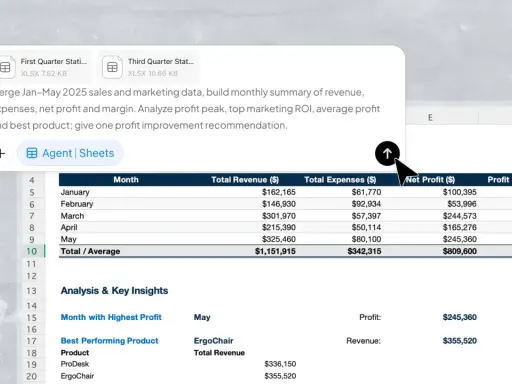Select January expenses $61,770
Viewport: 512px width, 384px height.
click(x=366, y=192)
